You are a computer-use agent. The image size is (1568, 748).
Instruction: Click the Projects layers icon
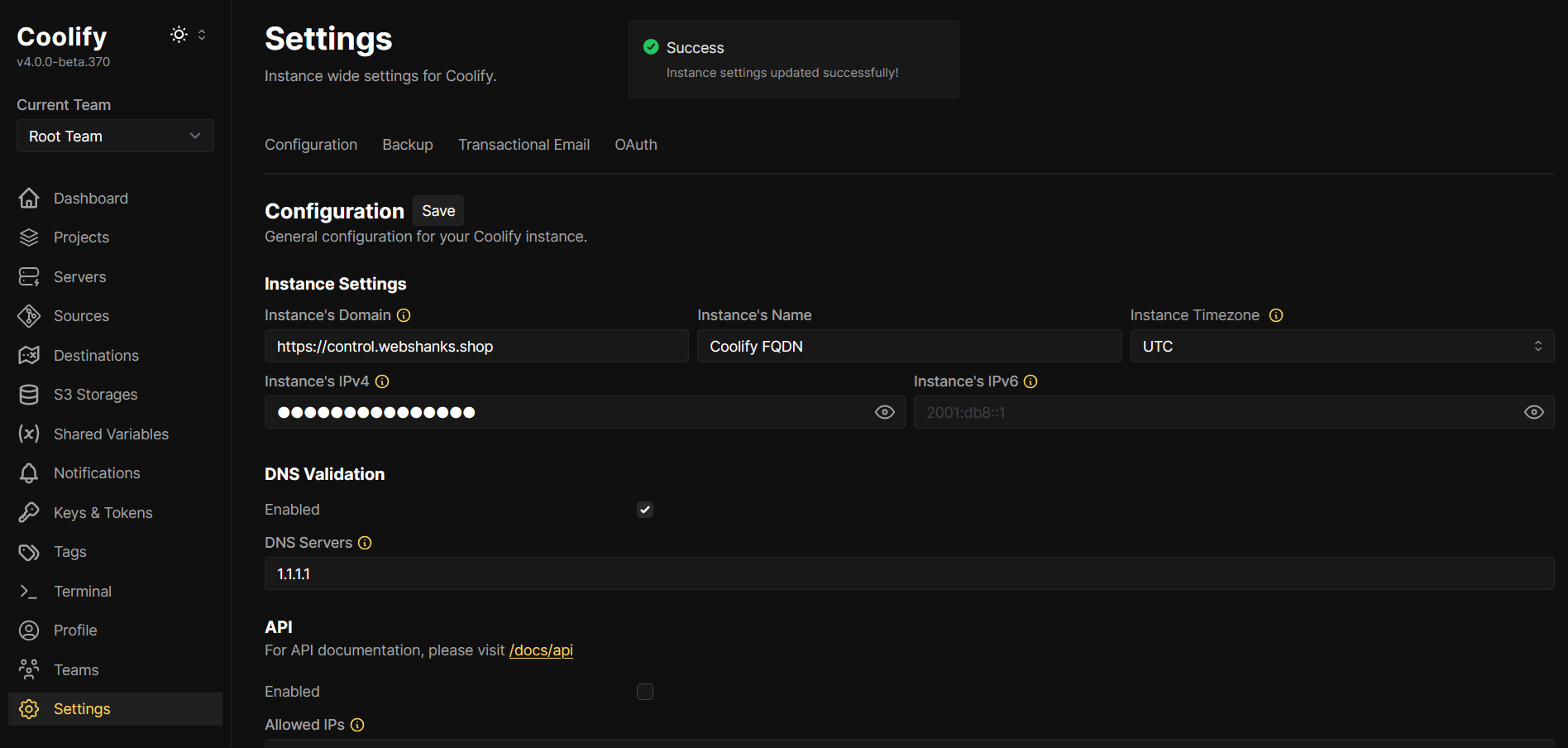29,237
